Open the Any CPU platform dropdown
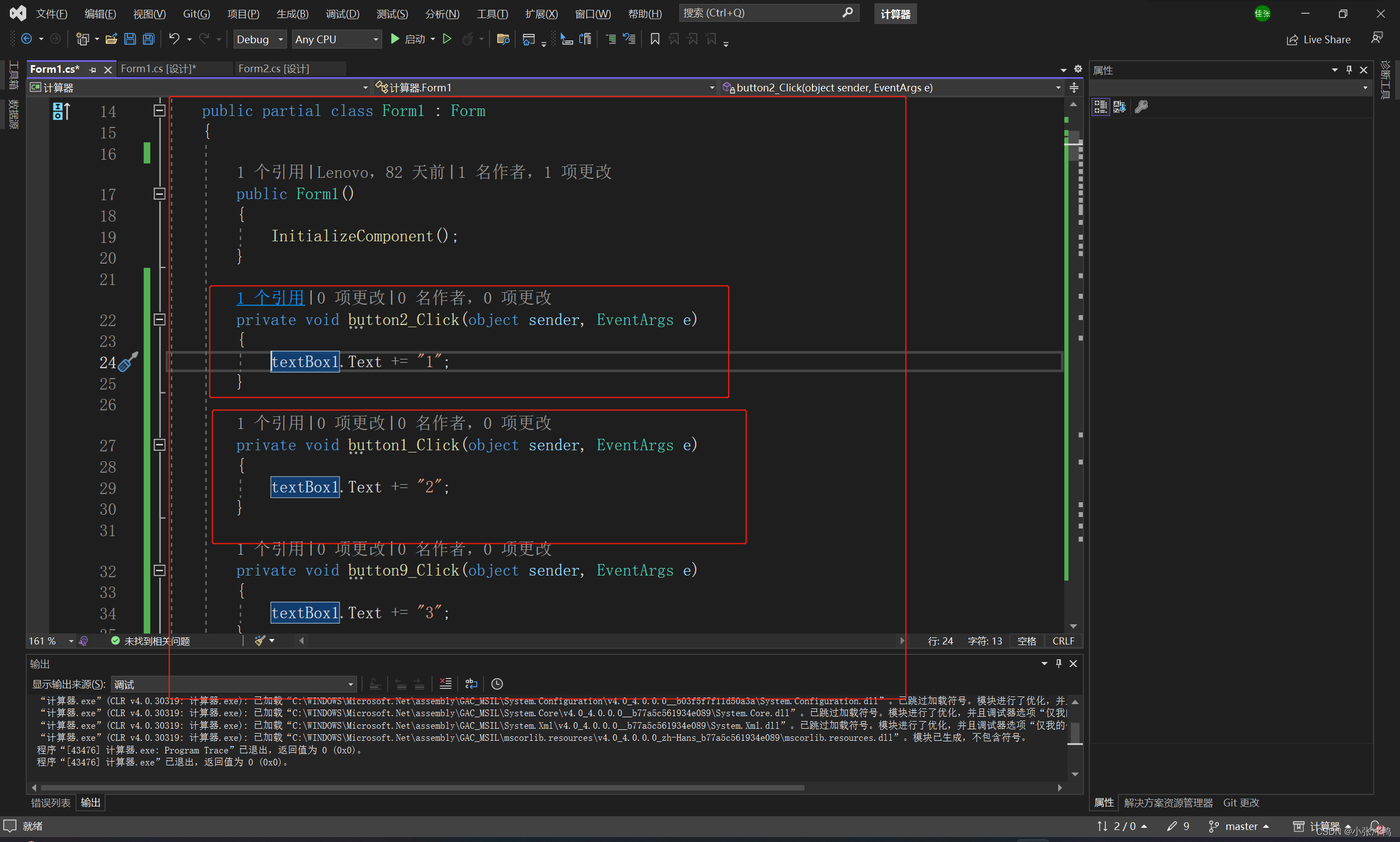Image resolution: width=1400 pixels, height=842 pixels. [337, 39]
